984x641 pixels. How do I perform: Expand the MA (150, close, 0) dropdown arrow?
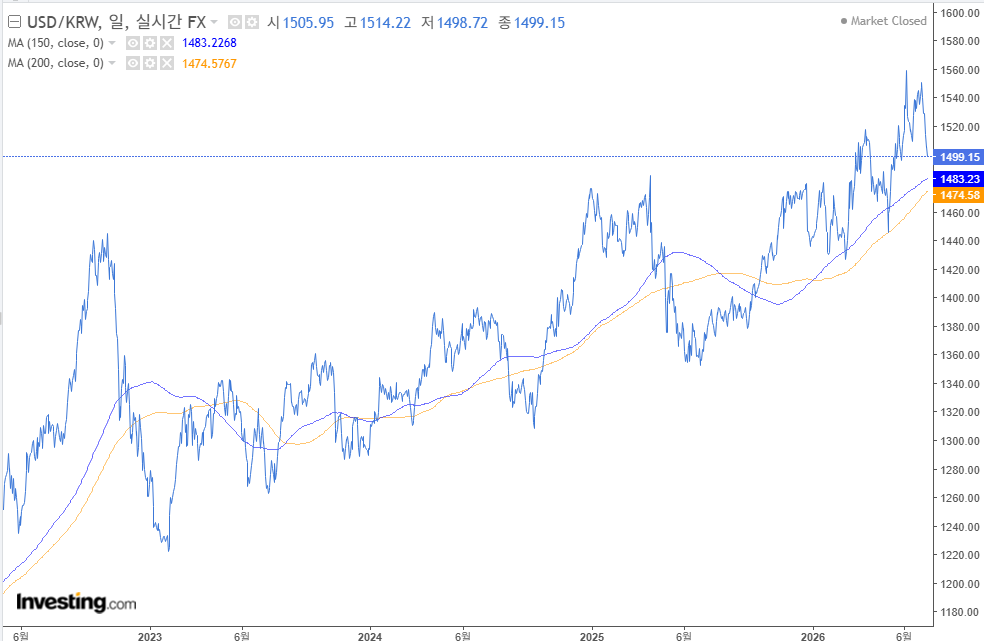(112, 43)
